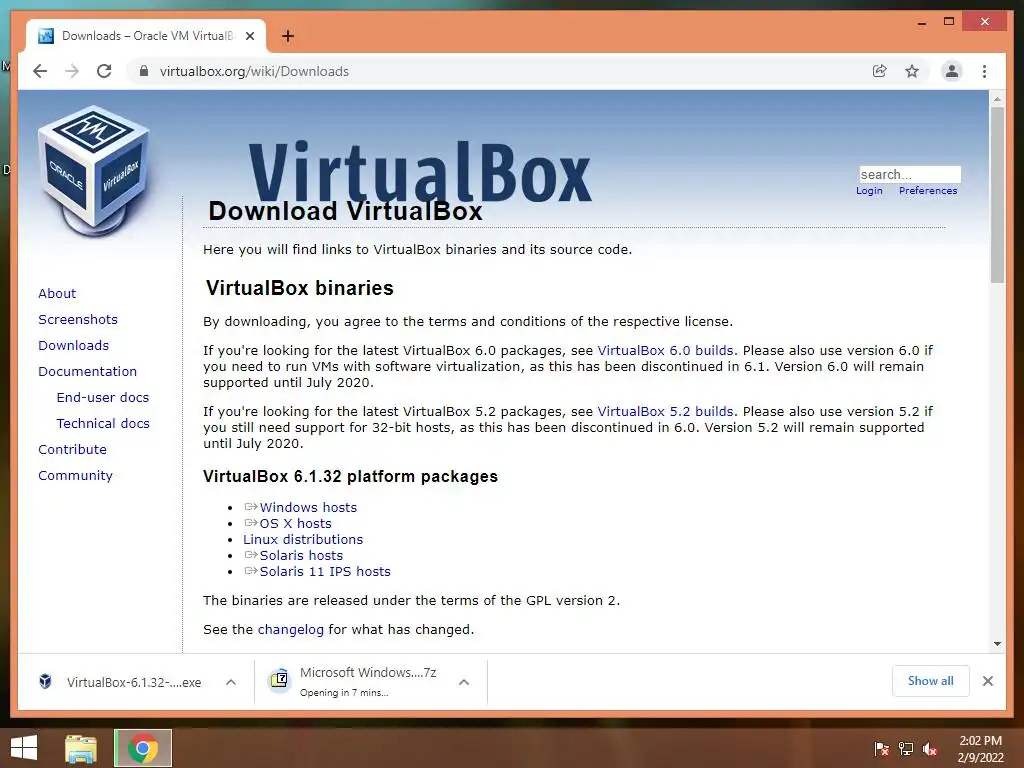Viewport: 1024px width, 768px height.
Task: Click the Microsoft Windows 7z download item
Action: 368,681
